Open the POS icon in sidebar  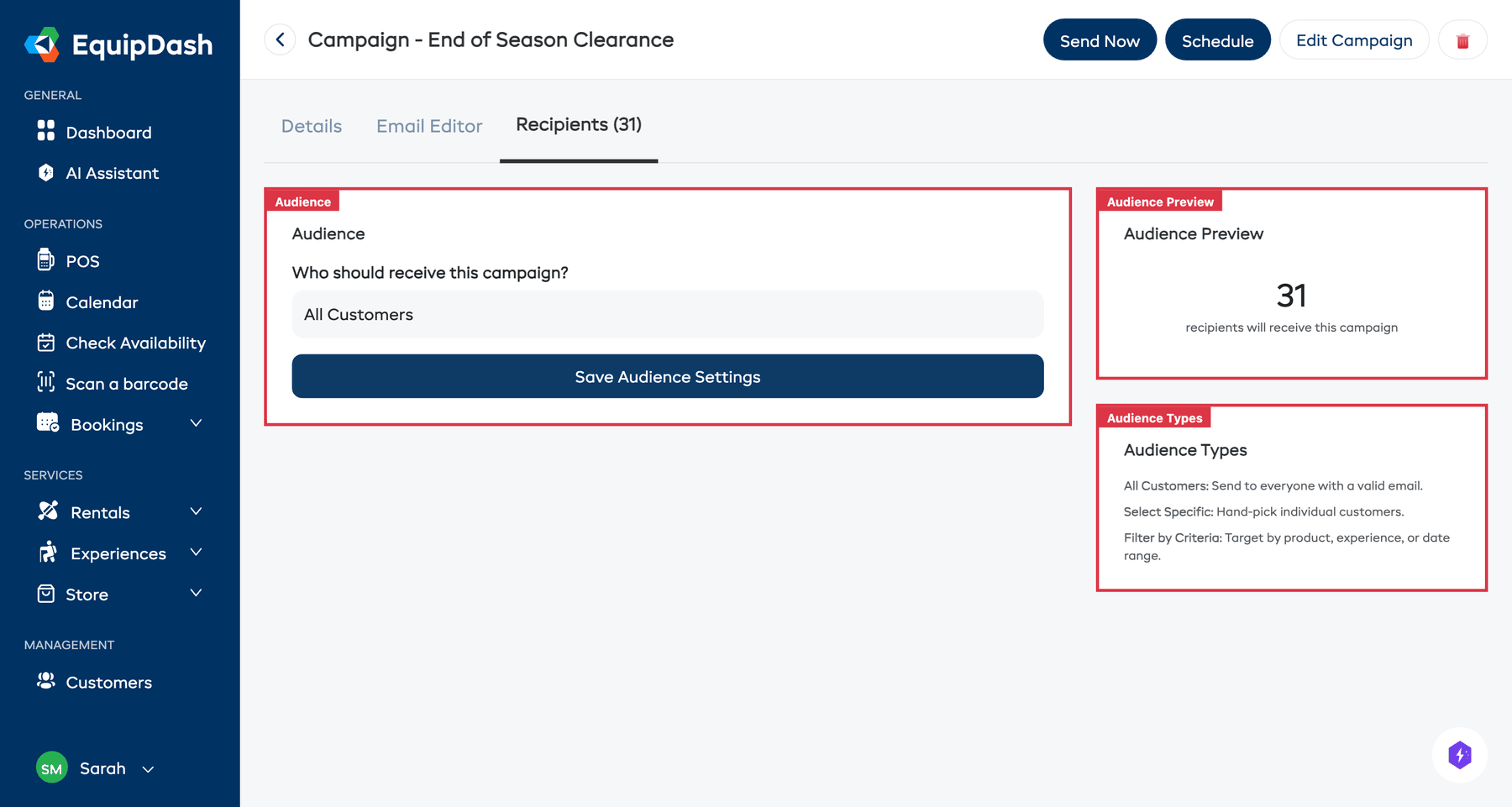[46, 260]
